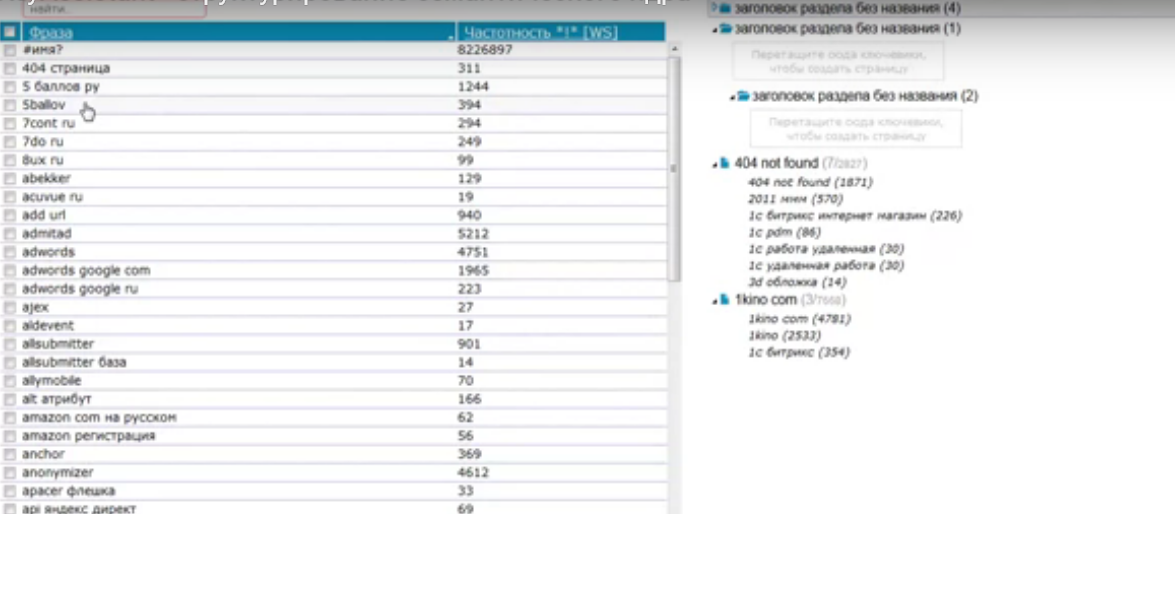Expand untitled section (4) tree arrow

point(714,7)
